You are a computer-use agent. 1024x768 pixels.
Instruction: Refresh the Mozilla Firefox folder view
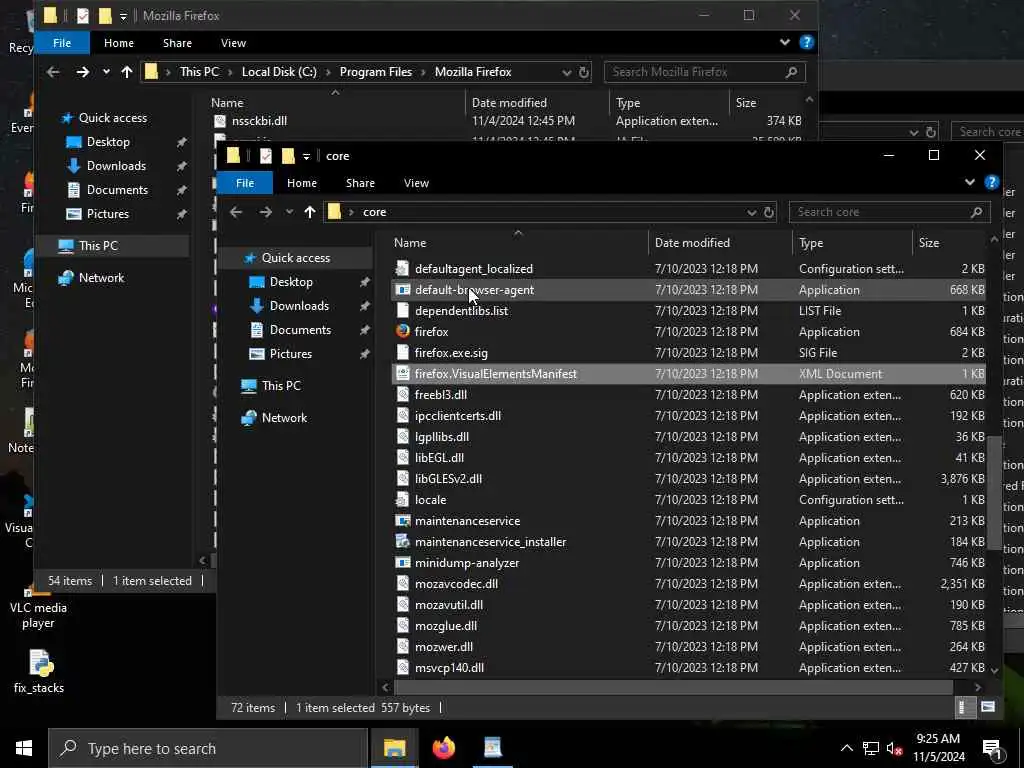coord(584,72)
